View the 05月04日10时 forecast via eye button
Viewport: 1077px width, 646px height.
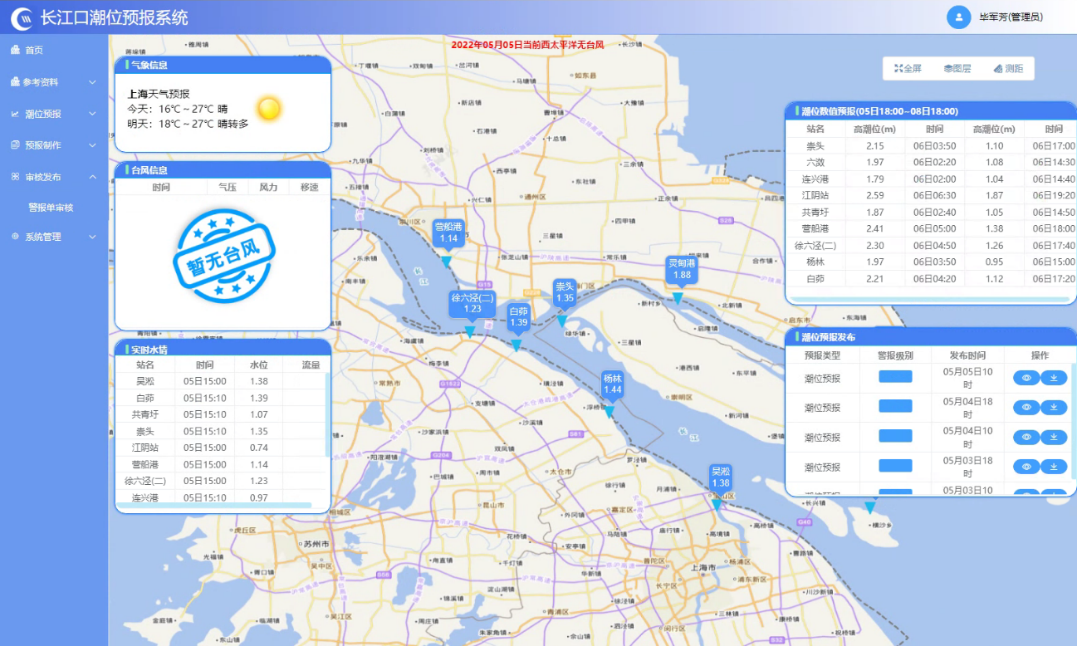[x=1026, y=437]
